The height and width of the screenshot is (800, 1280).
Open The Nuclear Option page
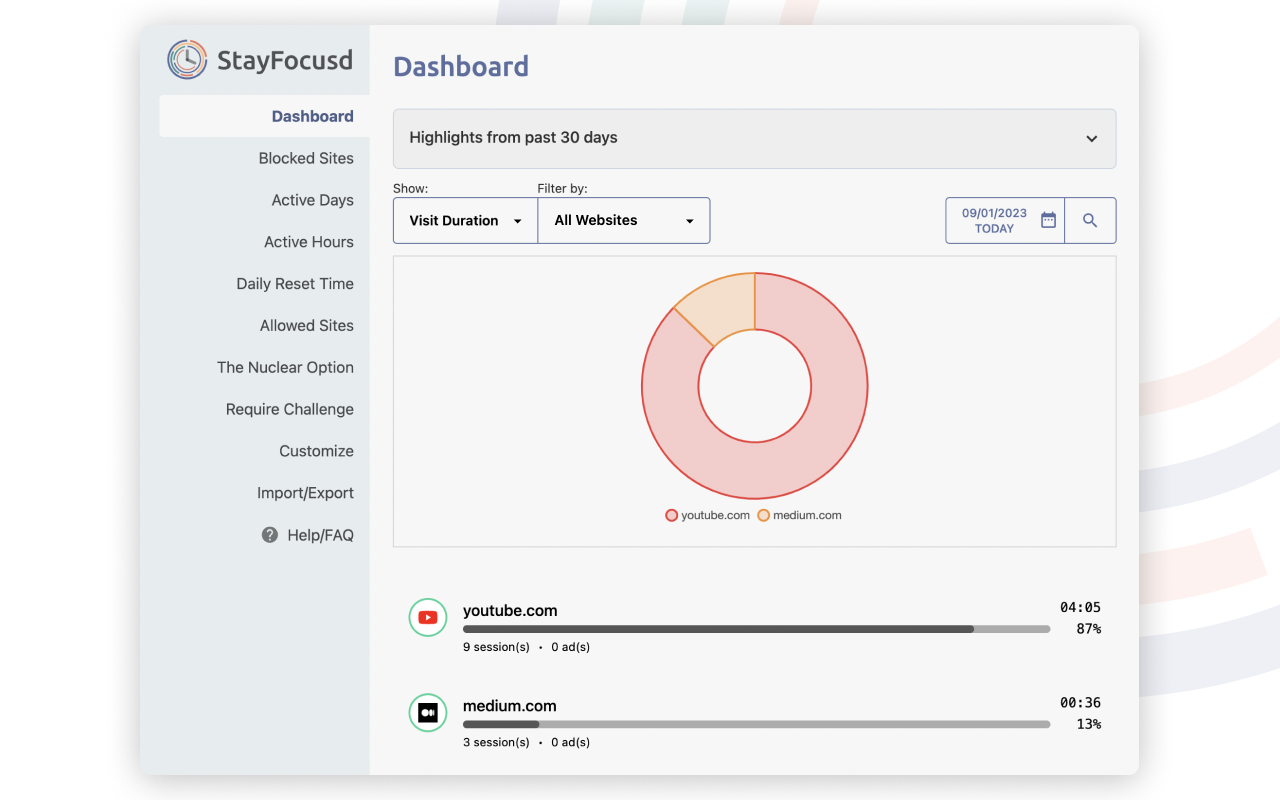pos(286,367)
